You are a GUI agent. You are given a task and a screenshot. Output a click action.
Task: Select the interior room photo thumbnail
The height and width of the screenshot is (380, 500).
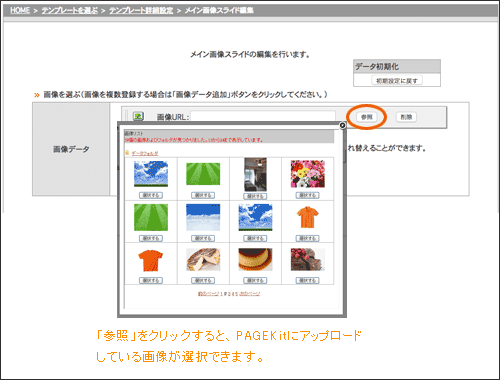[x=255, y=174]
